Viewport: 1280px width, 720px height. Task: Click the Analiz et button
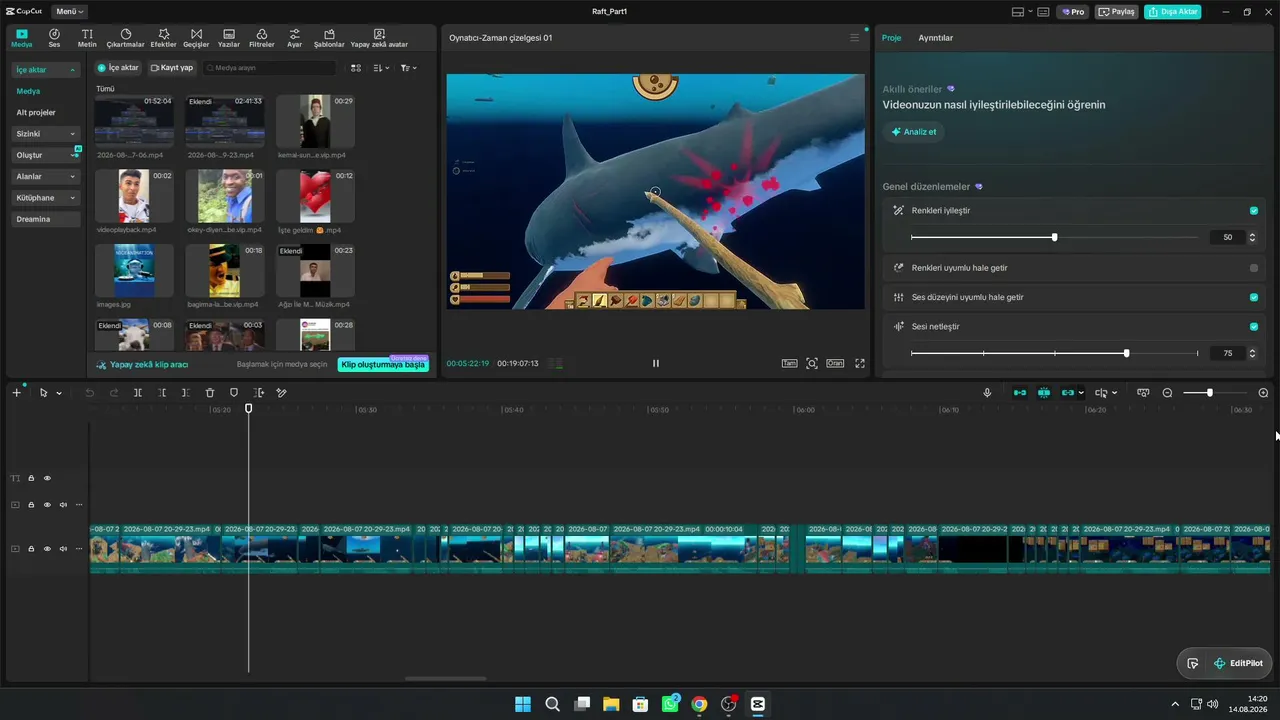point(914,132)
